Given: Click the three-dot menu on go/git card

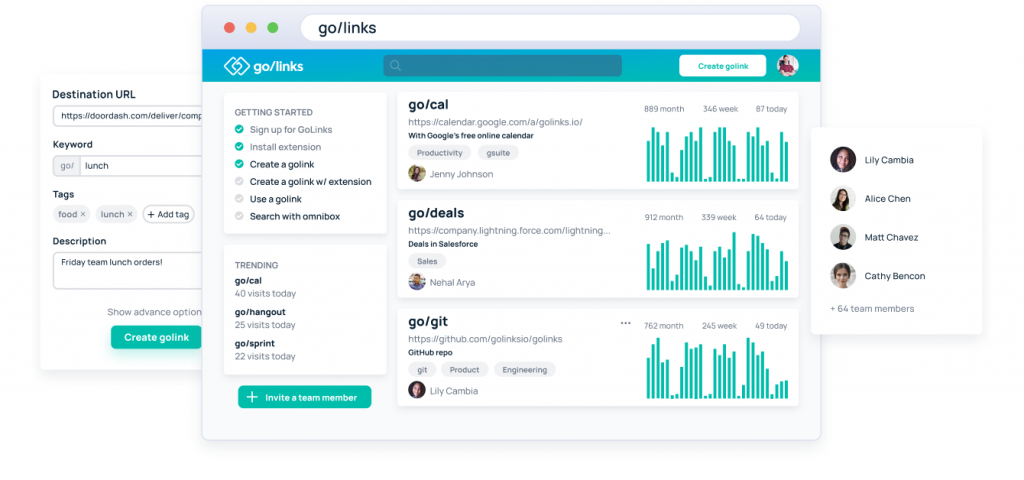Looking at the screenshot, I should click(x=626, y=323).
